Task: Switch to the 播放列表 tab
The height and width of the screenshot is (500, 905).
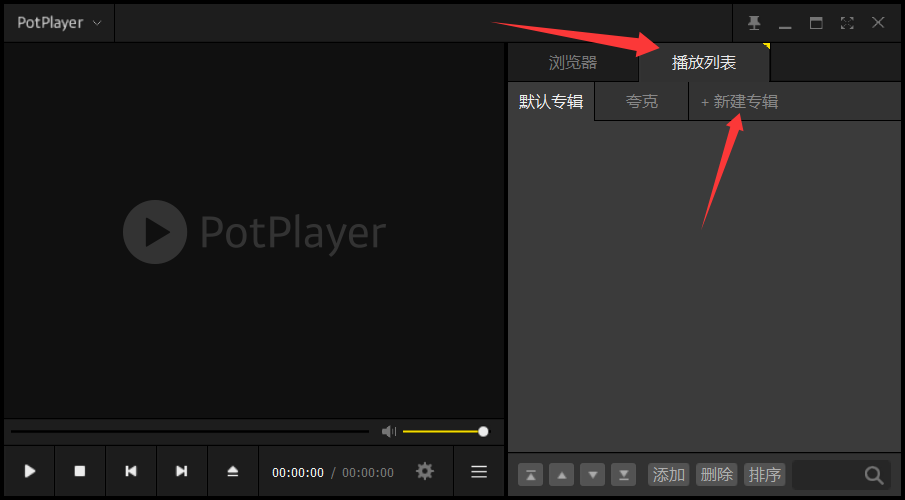Action: click(704, 62)
